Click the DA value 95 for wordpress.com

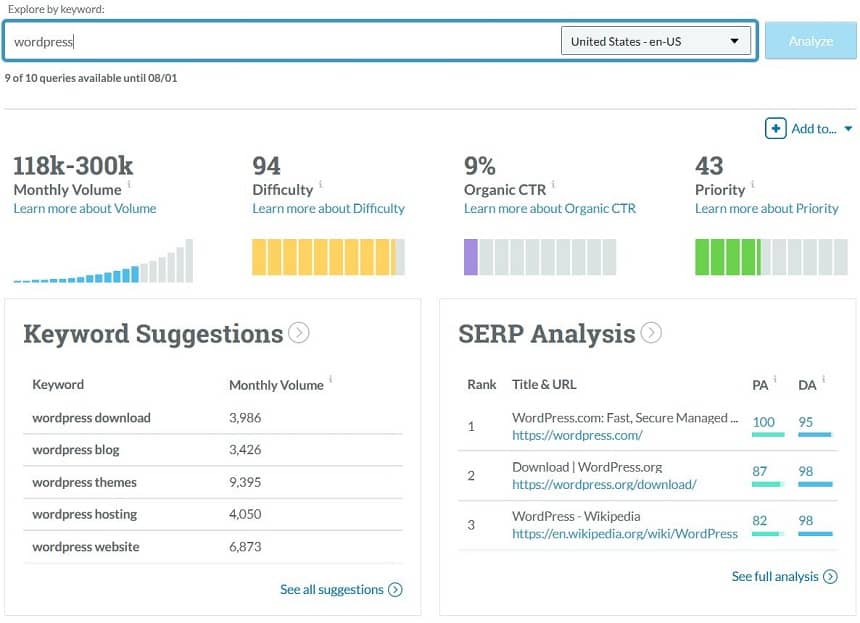click(x=806, y=422)
